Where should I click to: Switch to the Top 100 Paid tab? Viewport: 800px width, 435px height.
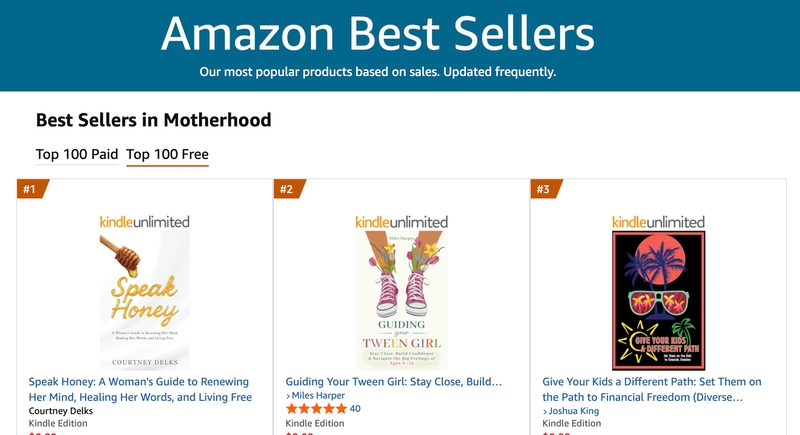[x=77, y=154]
